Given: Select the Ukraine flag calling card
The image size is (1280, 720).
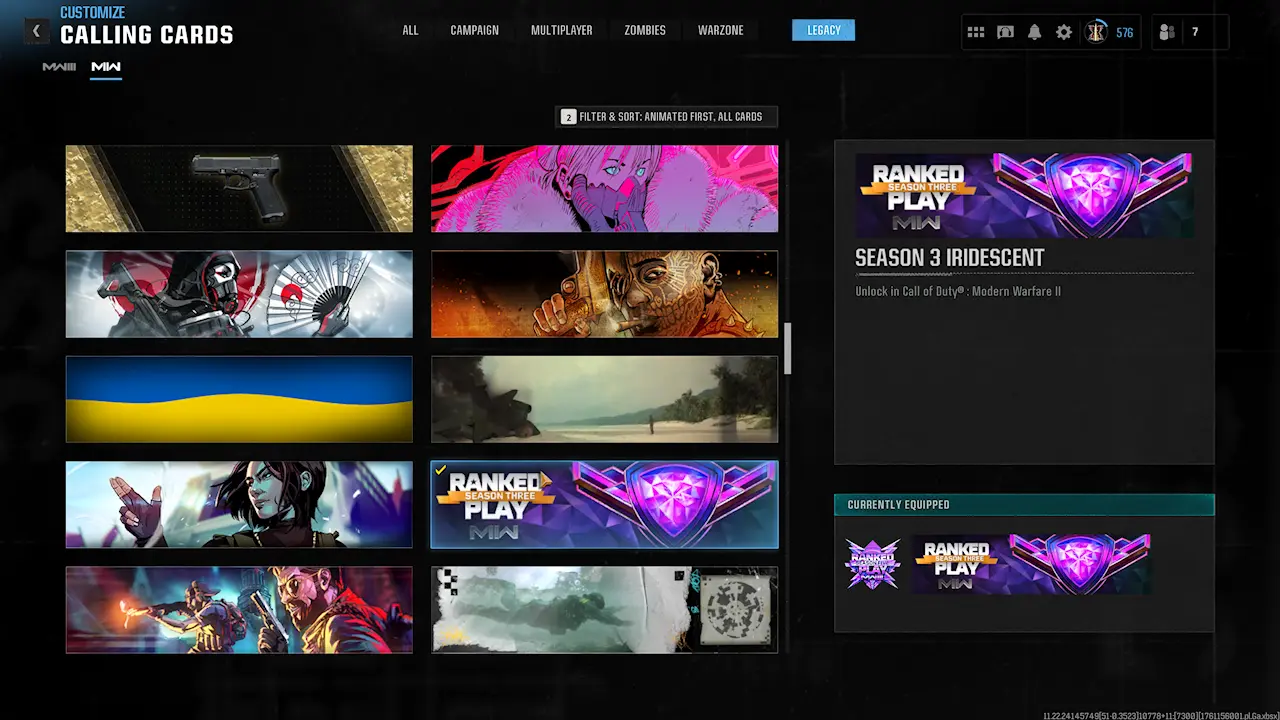Looking at the screenshot, I should pos(239,399).
